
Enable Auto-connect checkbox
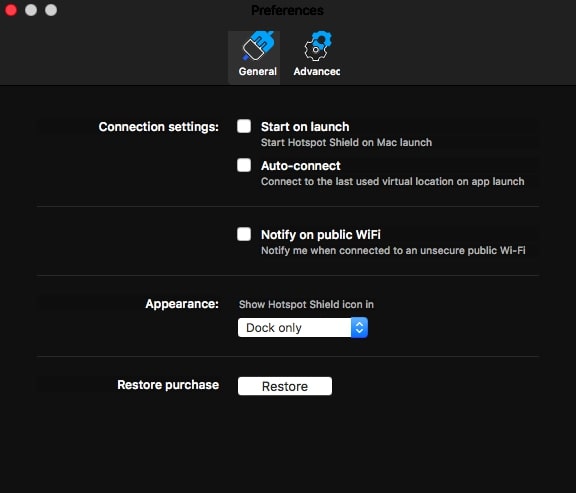[244, 165]
